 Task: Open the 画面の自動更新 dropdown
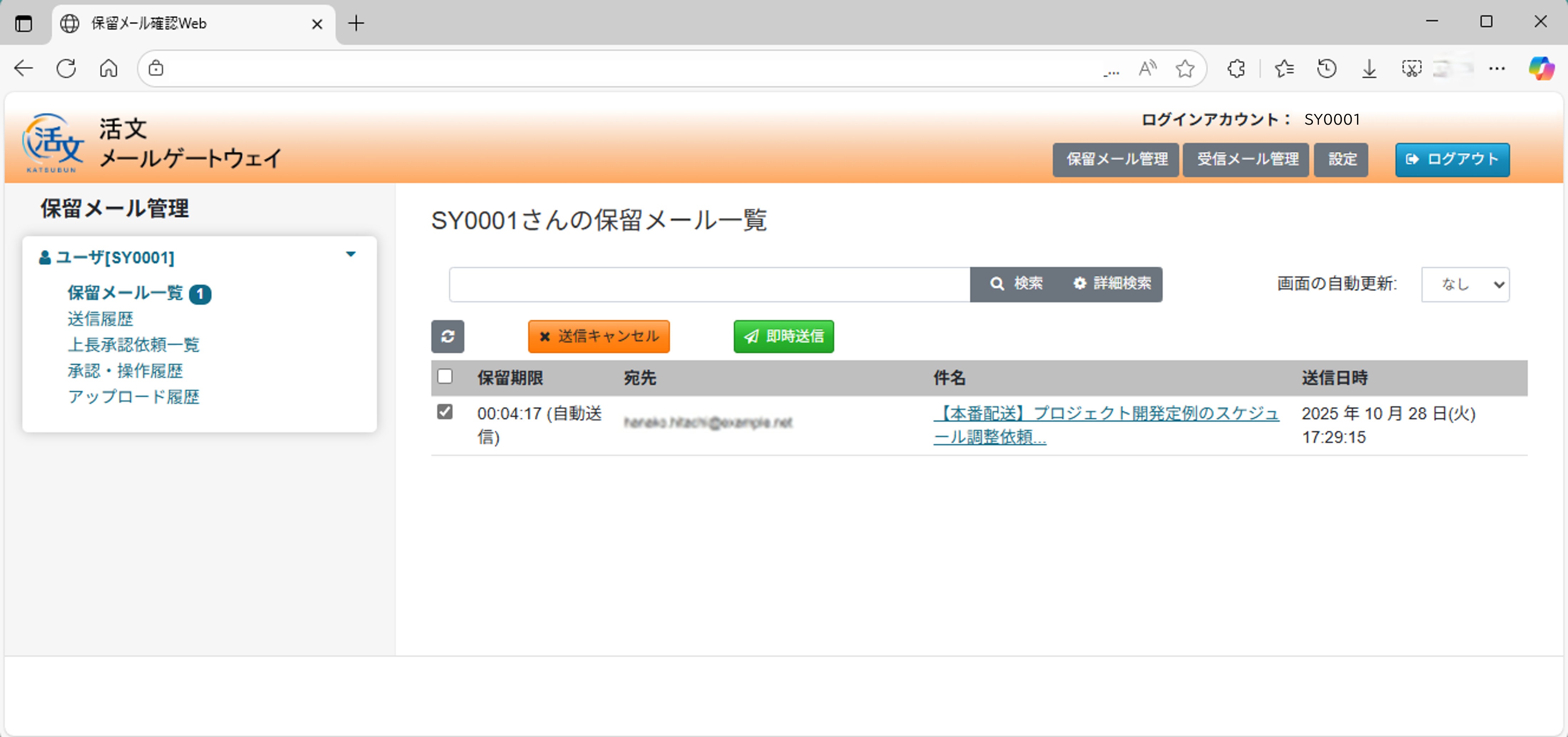click(1465, 284)
